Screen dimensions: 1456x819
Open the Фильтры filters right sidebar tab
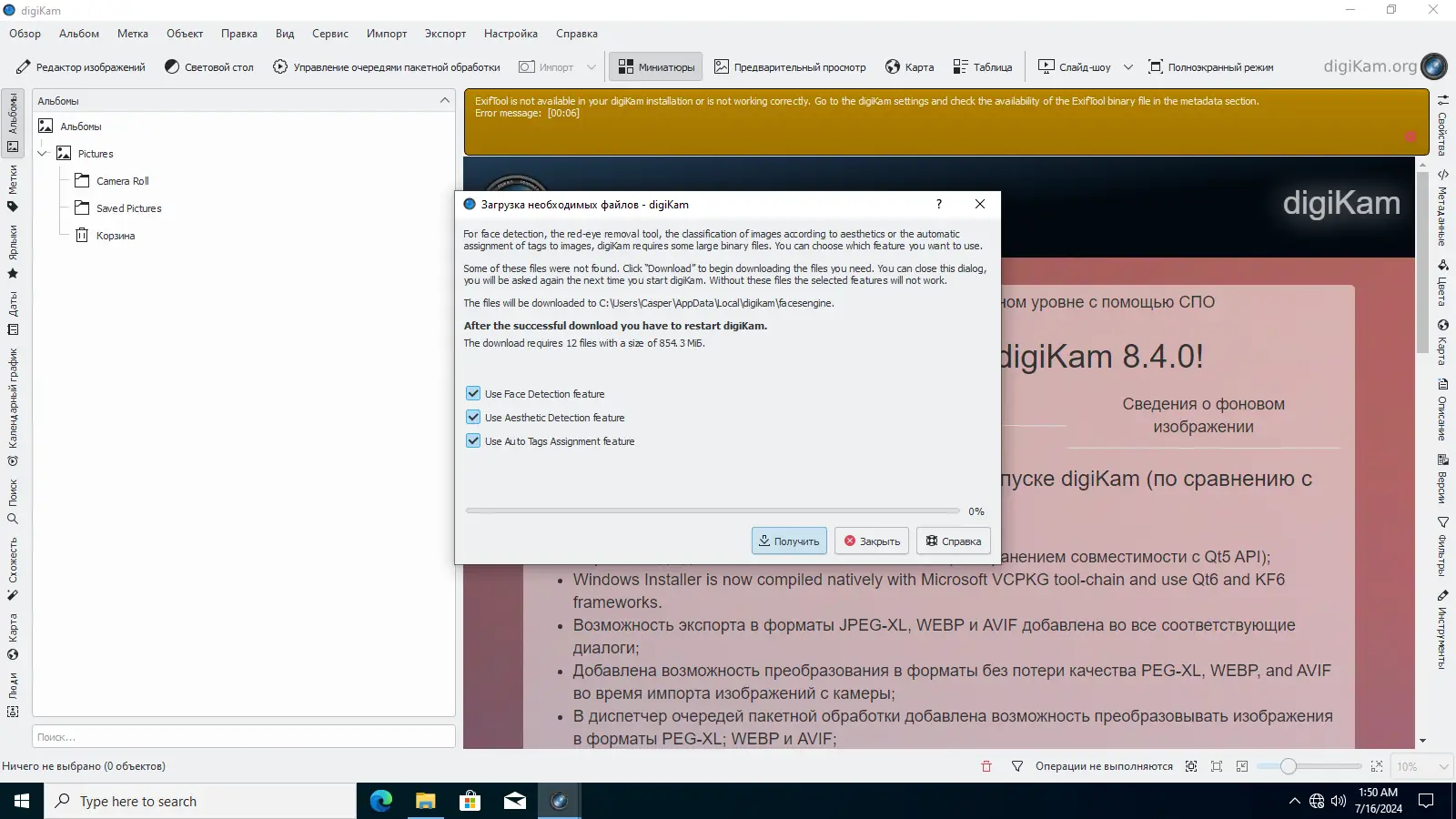coord(1443,546)
